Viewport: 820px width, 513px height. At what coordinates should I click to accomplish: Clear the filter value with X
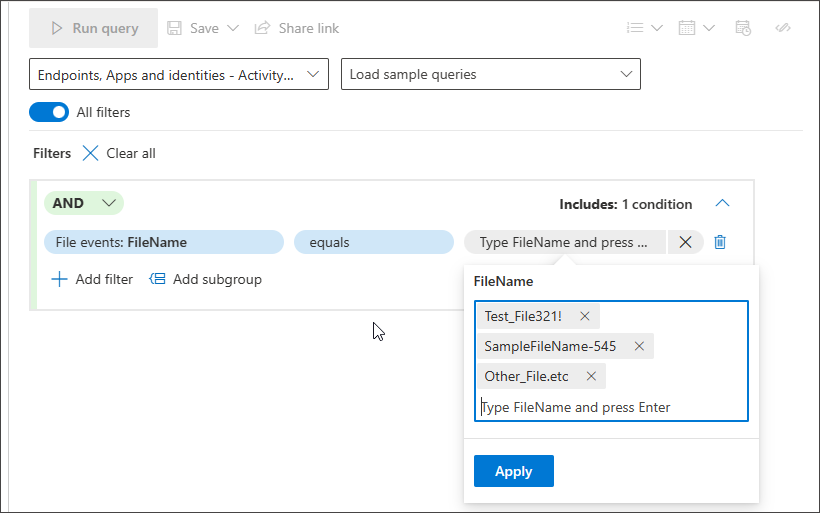tap(685, 242)
